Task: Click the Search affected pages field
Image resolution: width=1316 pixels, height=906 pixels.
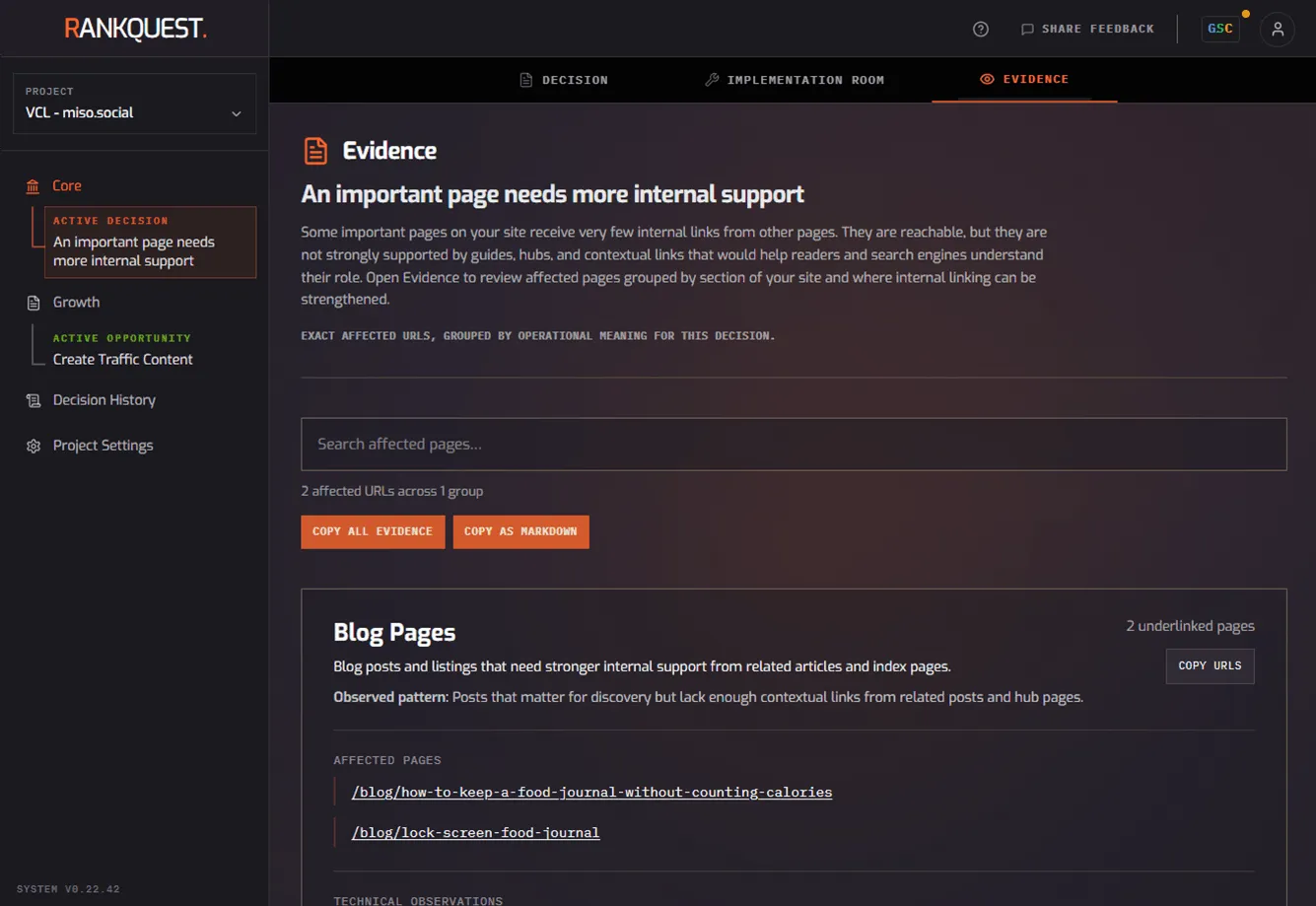Action: (x=794, y=444)
